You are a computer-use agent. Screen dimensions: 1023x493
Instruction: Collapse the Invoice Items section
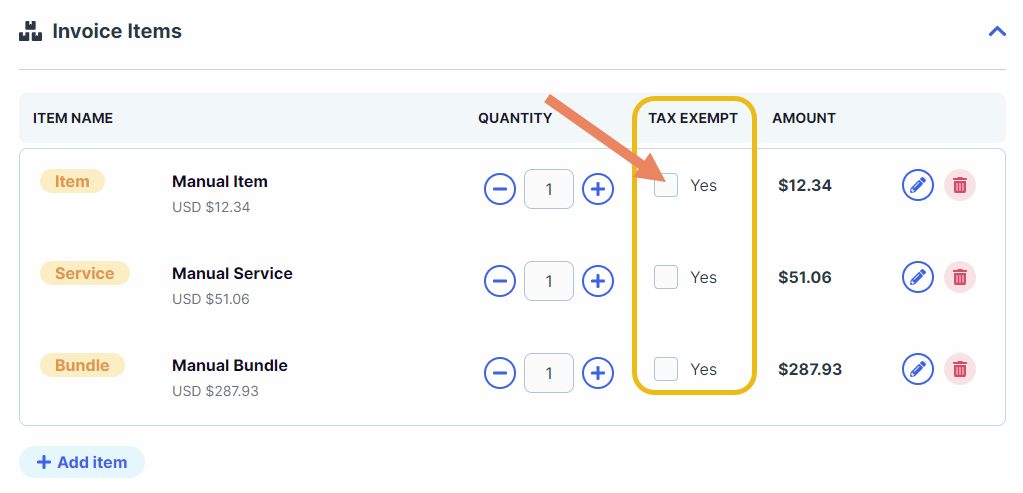997,31
